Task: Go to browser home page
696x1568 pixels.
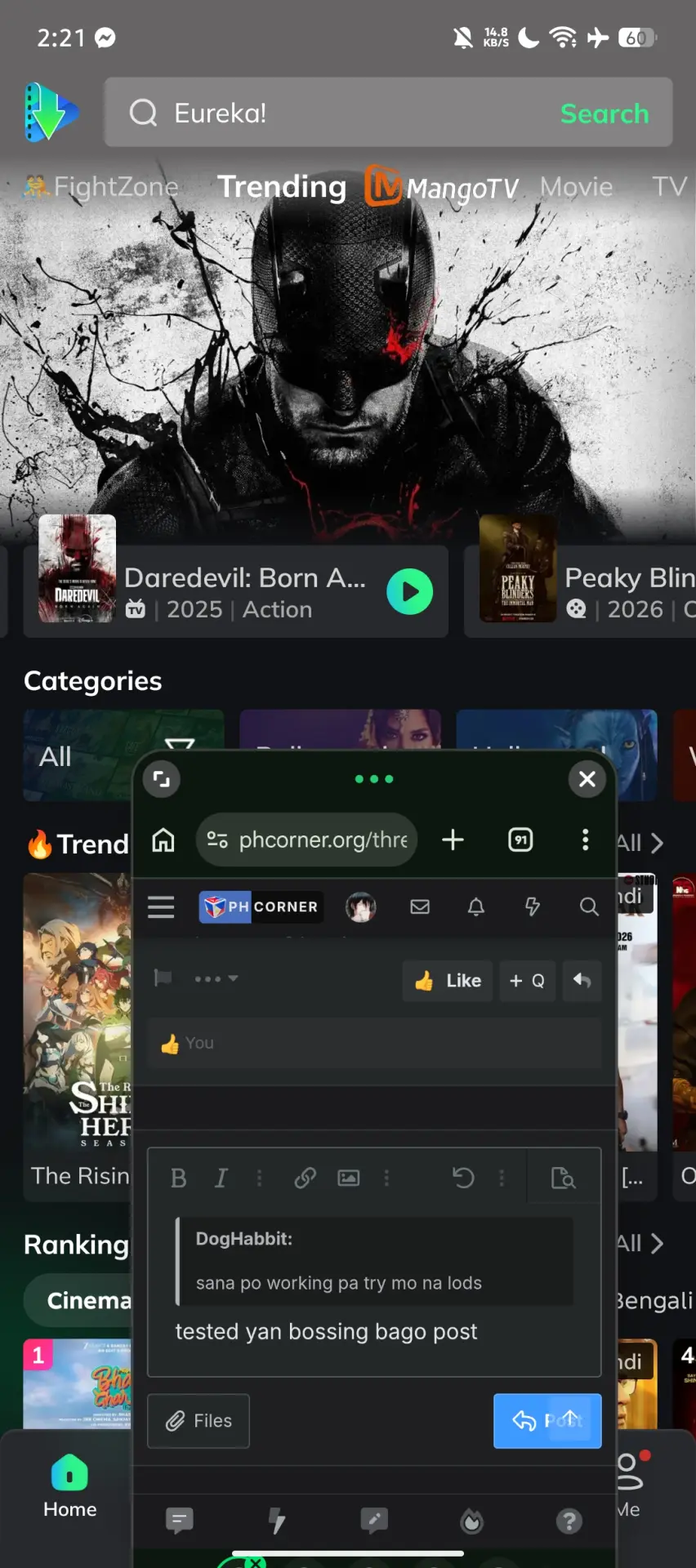Action: (163, 840)
